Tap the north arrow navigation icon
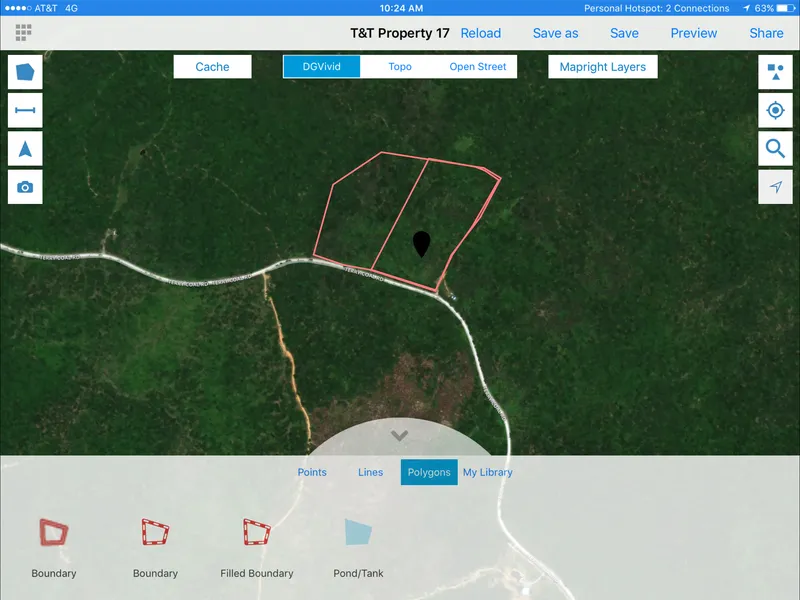The height and width of the screenshot is (600, 800). (x=25, y=148)
